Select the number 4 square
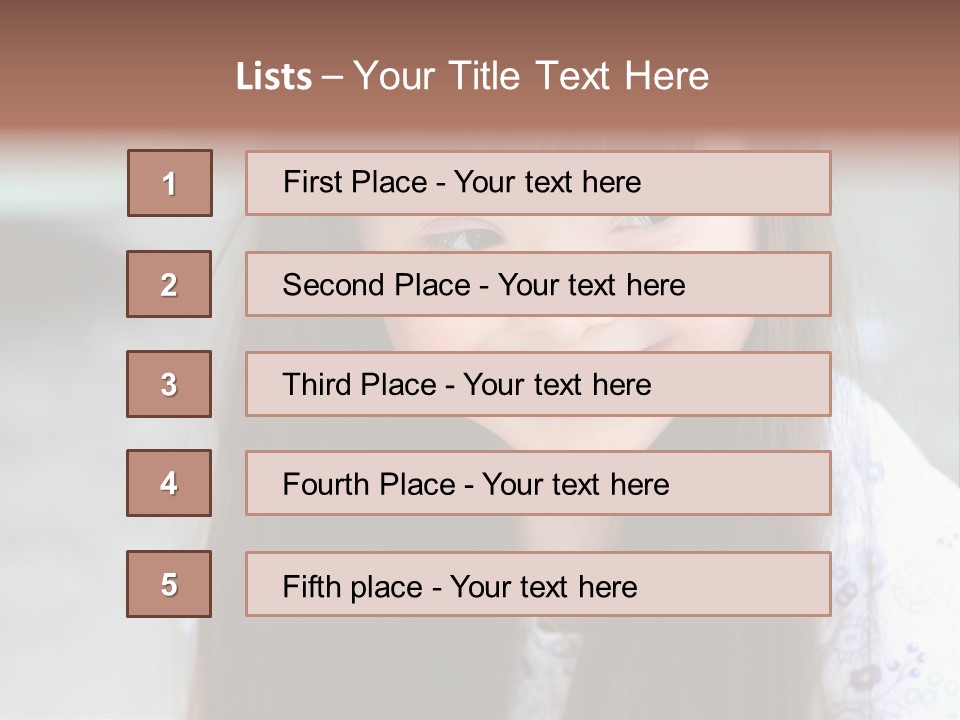The width and height of the screenshot is (960, 720). (169, 483)
